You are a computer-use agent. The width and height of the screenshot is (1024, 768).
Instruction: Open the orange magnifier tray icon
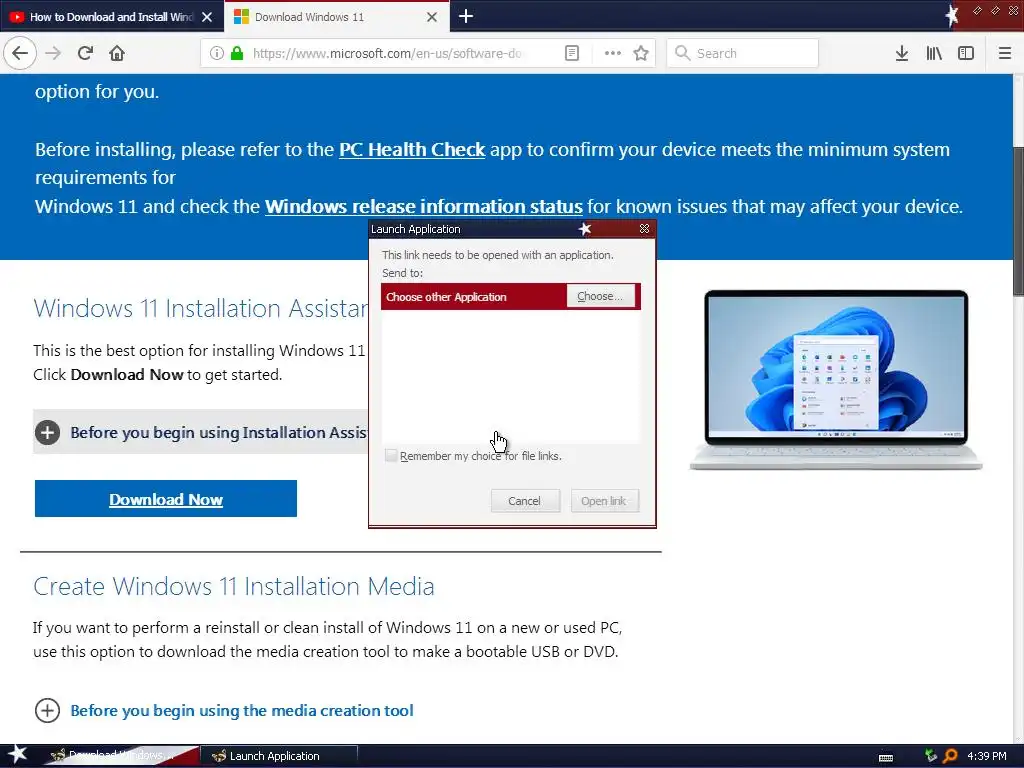(x=950, y=756)
